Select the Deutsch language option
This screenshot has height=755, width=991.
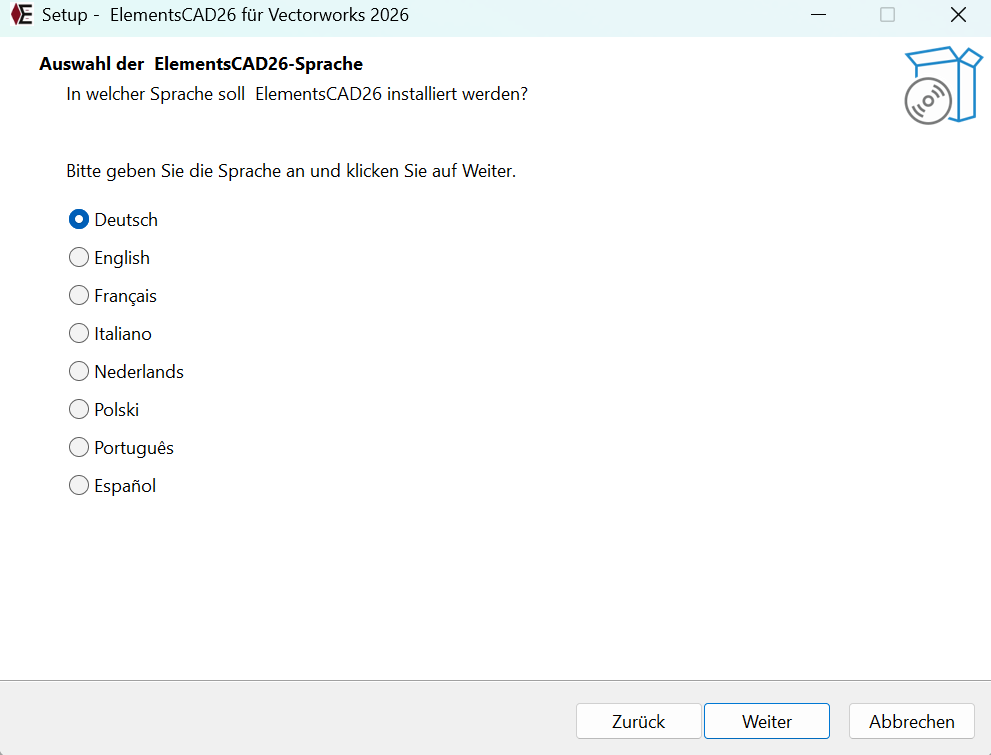click(x=79, y=220)
